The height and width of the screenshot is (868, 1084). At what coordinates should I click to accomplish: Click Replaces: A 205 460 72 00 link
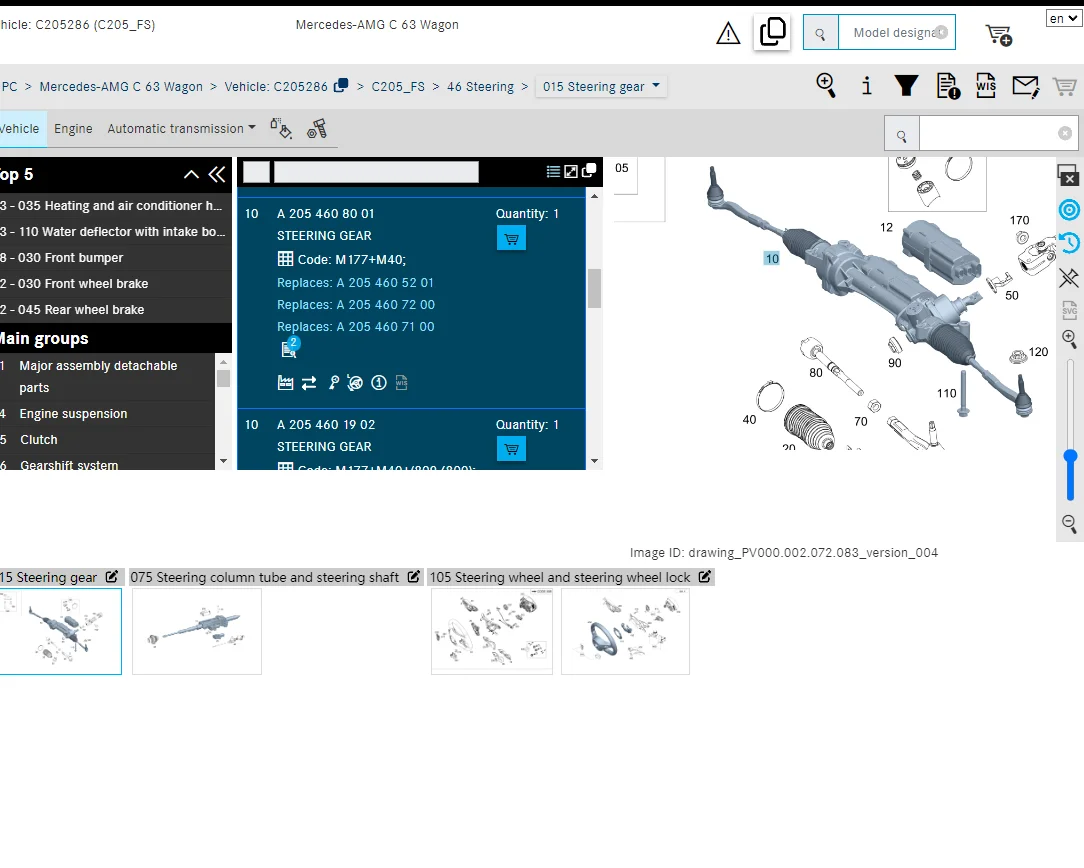[x=356, y=305]
